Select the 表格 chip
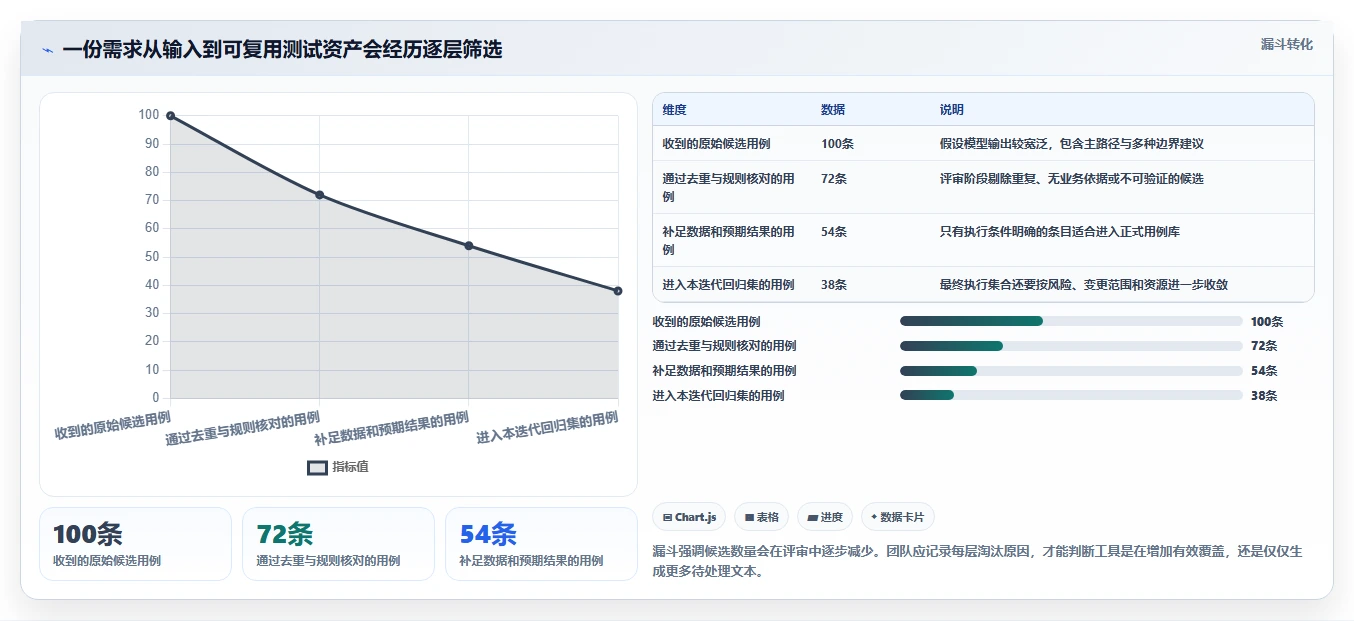 pyautogui.click(x=761, y=517)
